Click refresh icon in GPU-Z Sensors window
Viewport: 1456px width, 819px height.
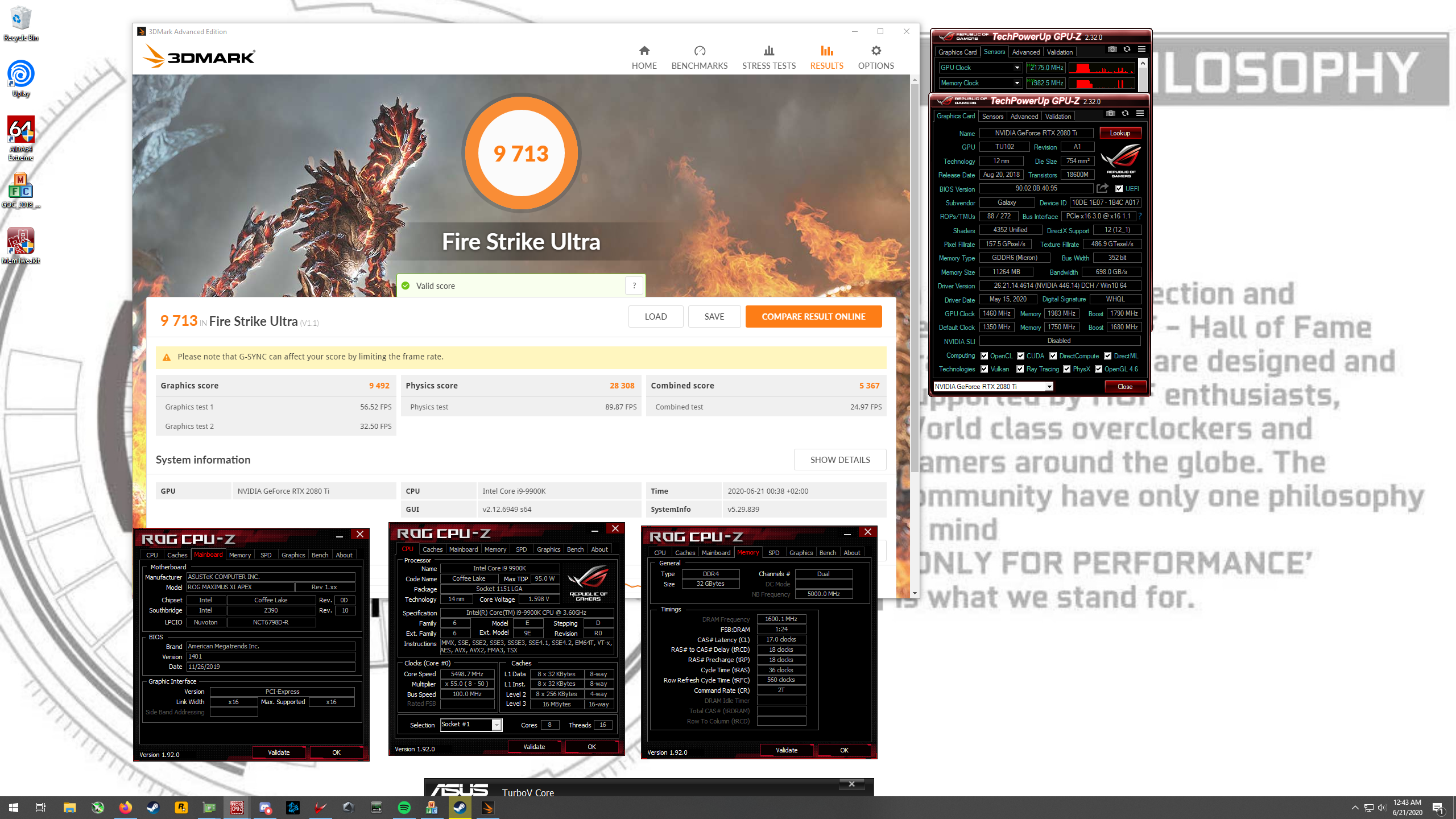[1127, 49]
